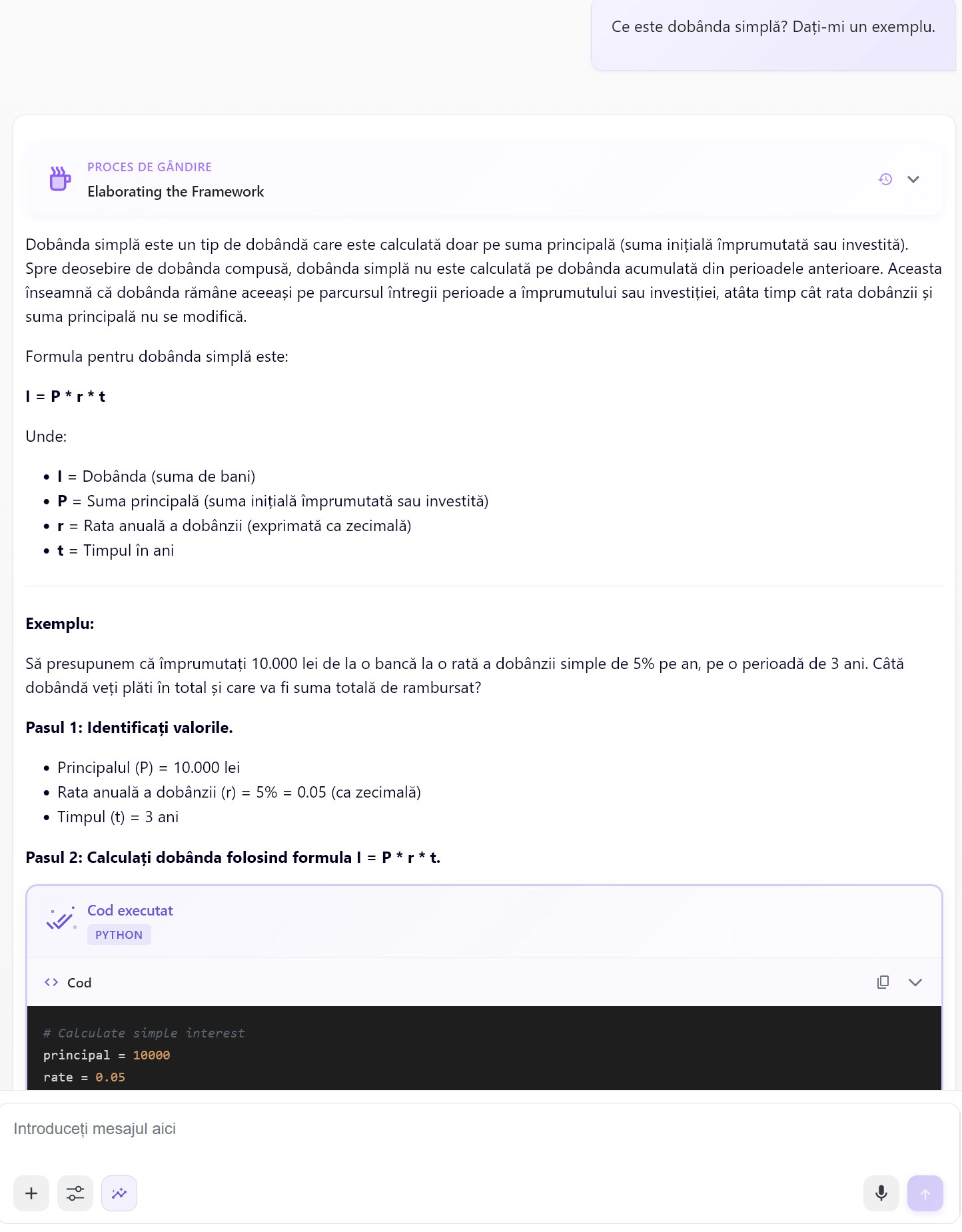This screenshot has width=962, height=1232.
Task: Click the coffee cup thinking icon
Action: (60, 179)
